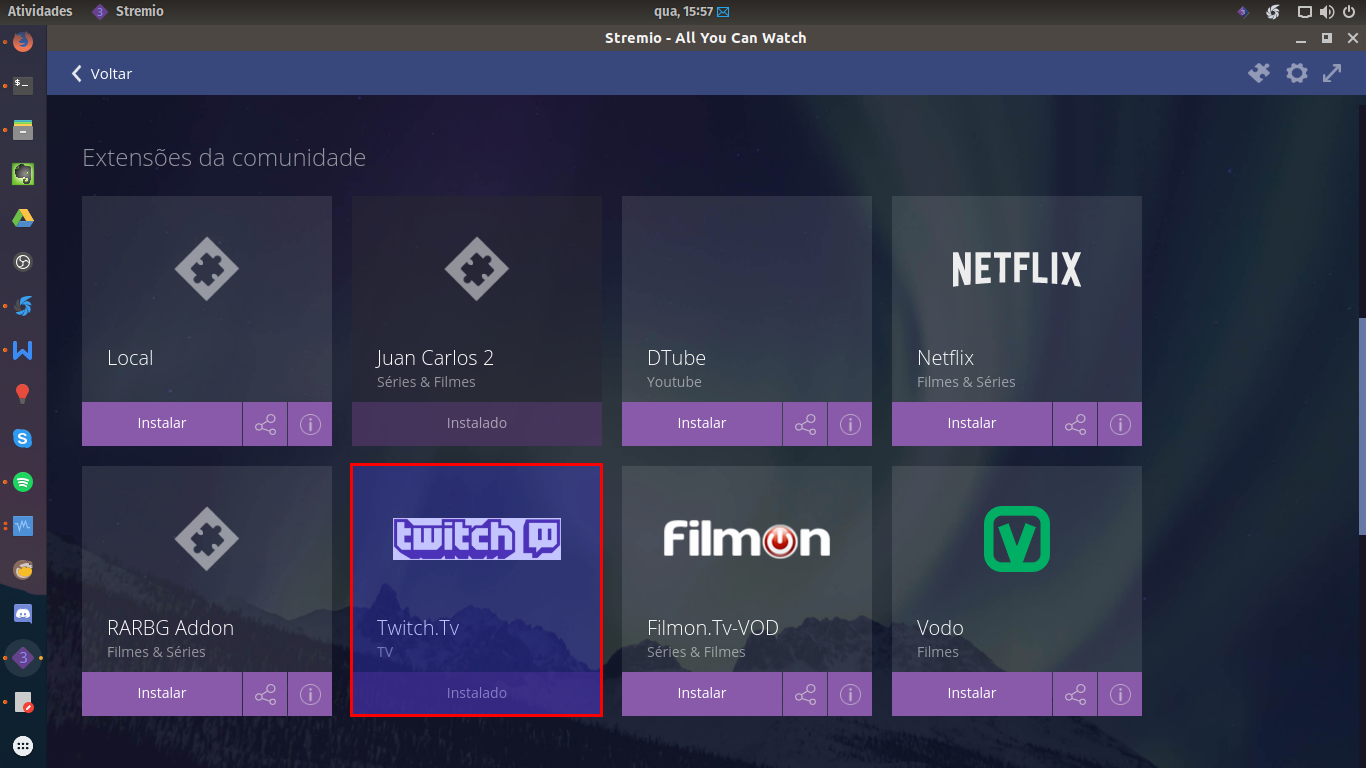1366x768 pixels.
Task: Go back with the Voltar arrow
Action: click(101, 74)
